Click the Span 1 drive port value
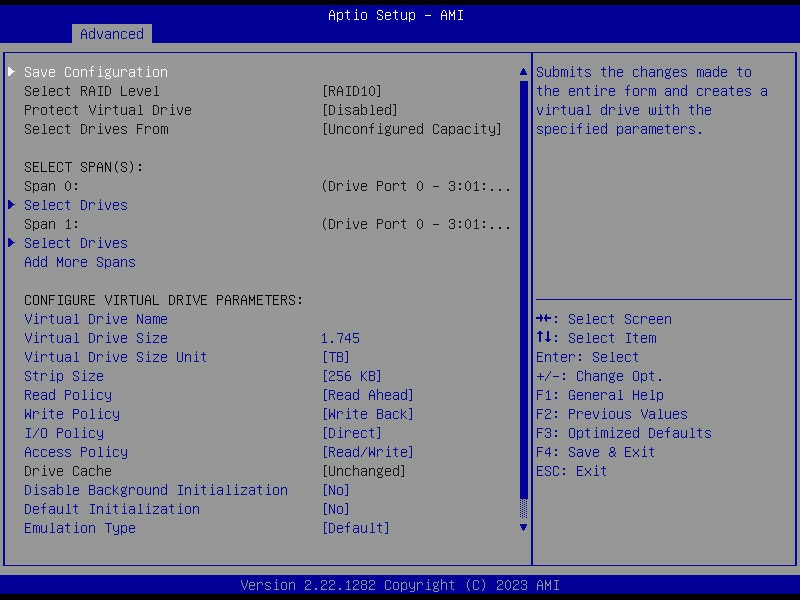800x600 pixels. coord(416,224)
